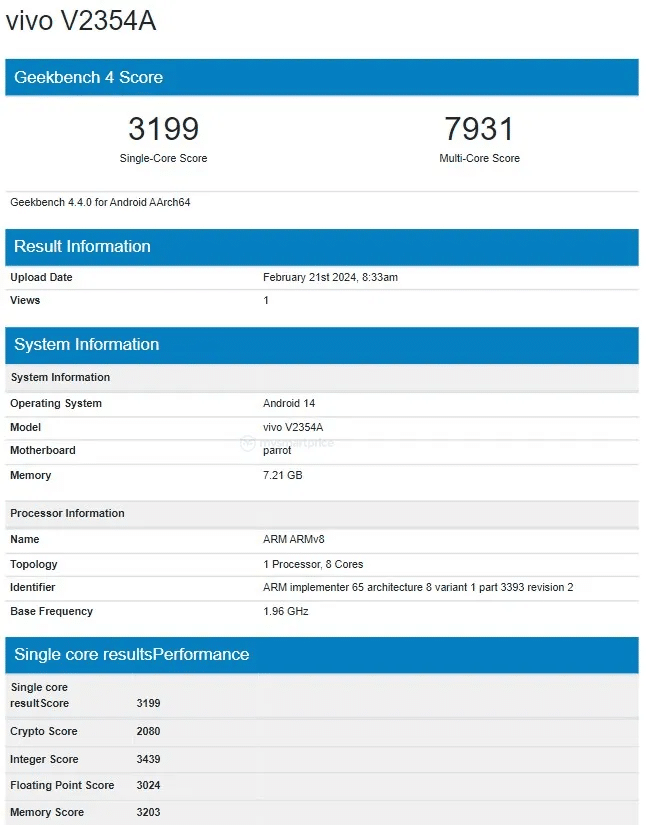Click the 'Model' row label
This screenshot has width=646, height=825.
[25, 427]
